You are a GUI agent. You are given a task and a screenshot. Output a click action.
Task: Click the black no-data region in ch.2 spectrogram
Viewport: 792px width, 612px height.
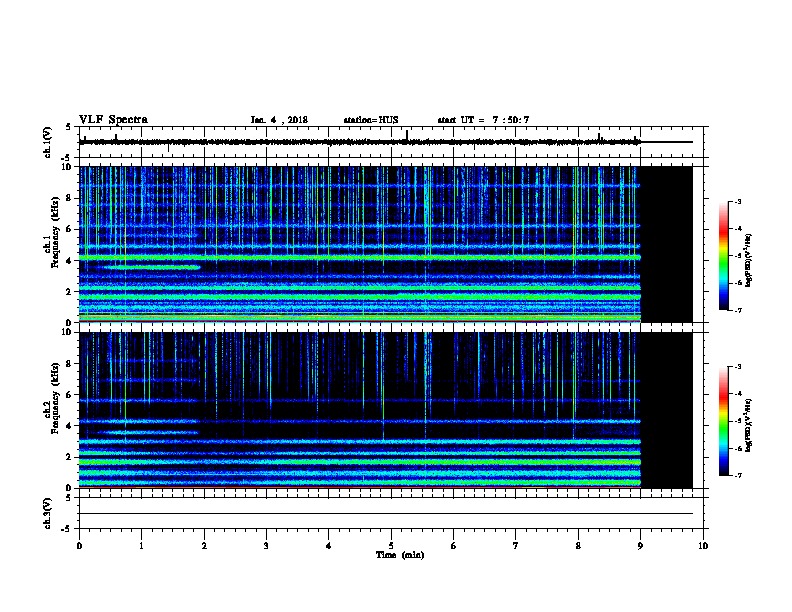667,410
